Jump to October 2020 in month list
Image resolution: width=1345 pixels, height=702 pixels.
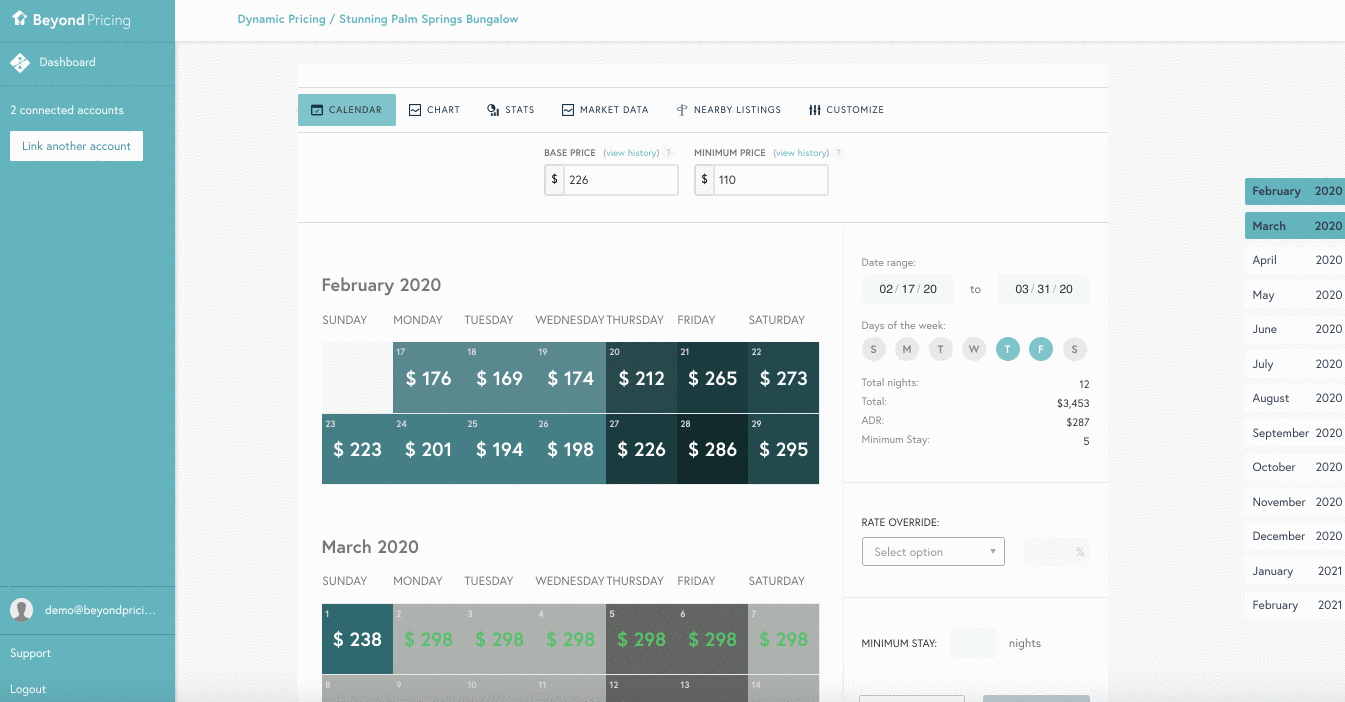1295,467
